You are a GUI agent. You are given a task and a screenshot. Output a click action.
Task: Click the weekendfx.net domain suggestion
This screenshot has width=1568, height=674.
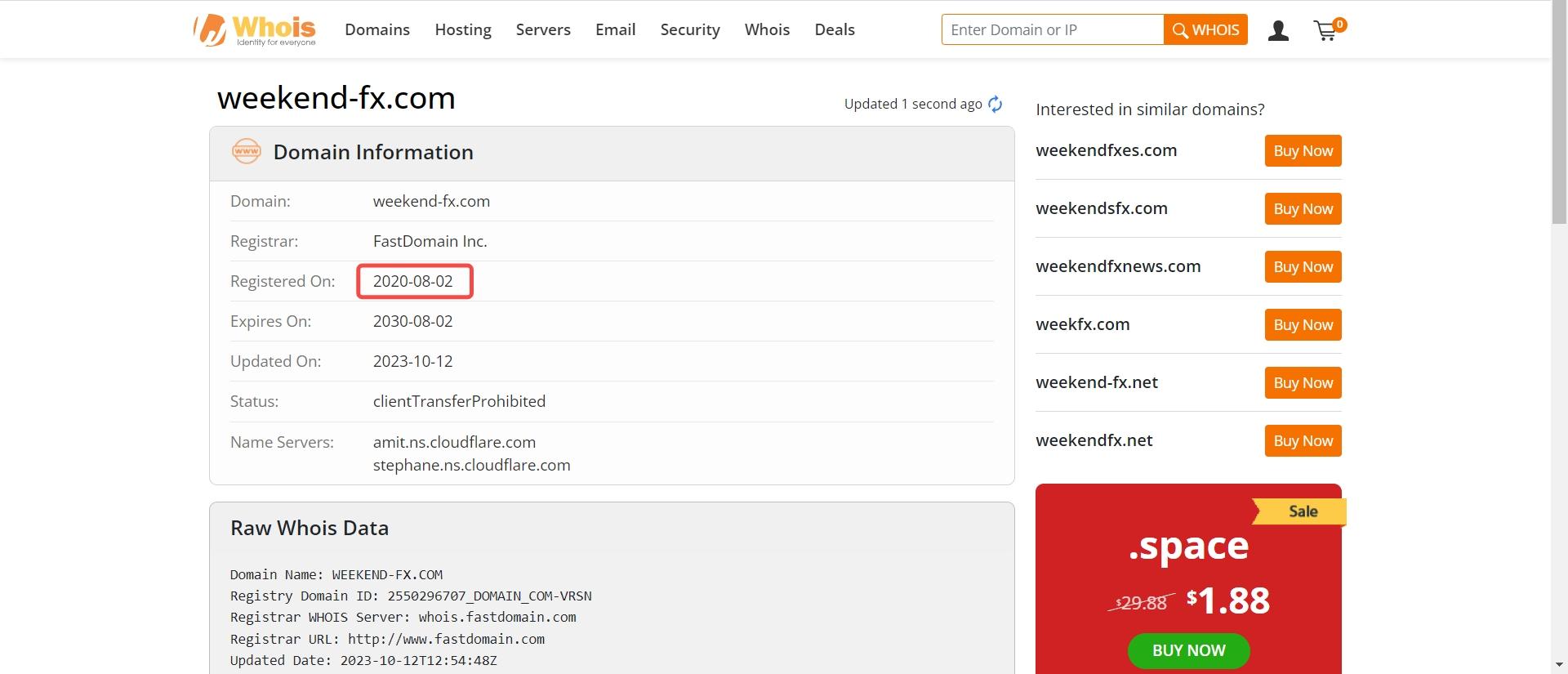click(x=1094, y=440)
